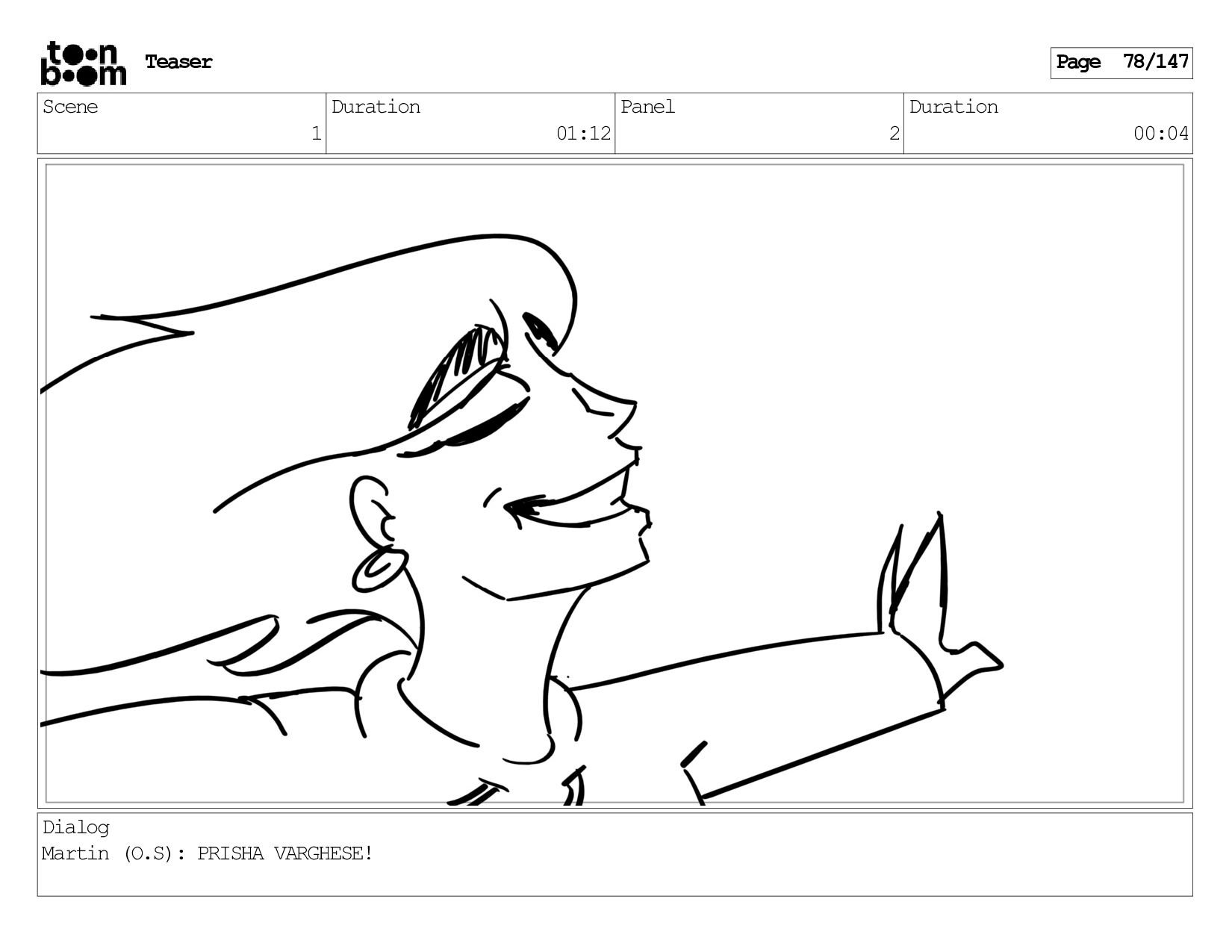Select the 'Teaser' project title text
1232x952 pixels.
click(x=178, y=62)
